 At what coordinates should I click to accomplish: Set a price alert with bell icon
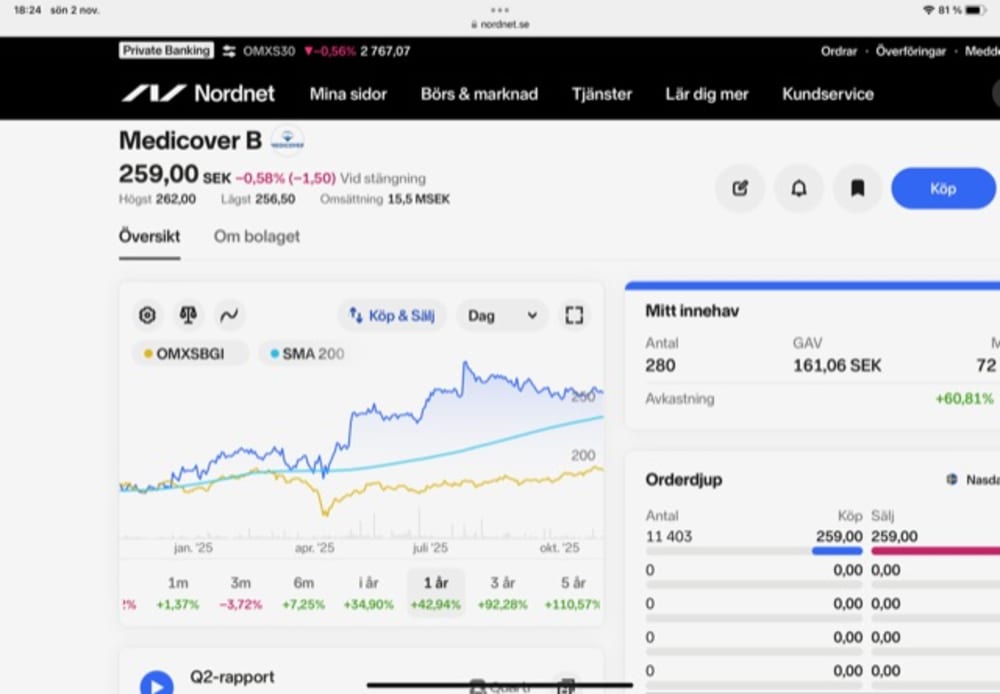798,188
